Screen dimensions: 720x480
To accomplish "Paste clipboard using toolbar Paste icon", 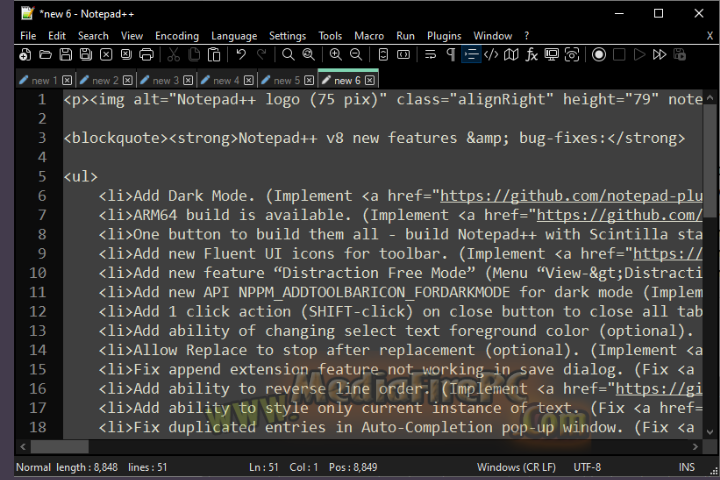I will click(x=214, y=55).
